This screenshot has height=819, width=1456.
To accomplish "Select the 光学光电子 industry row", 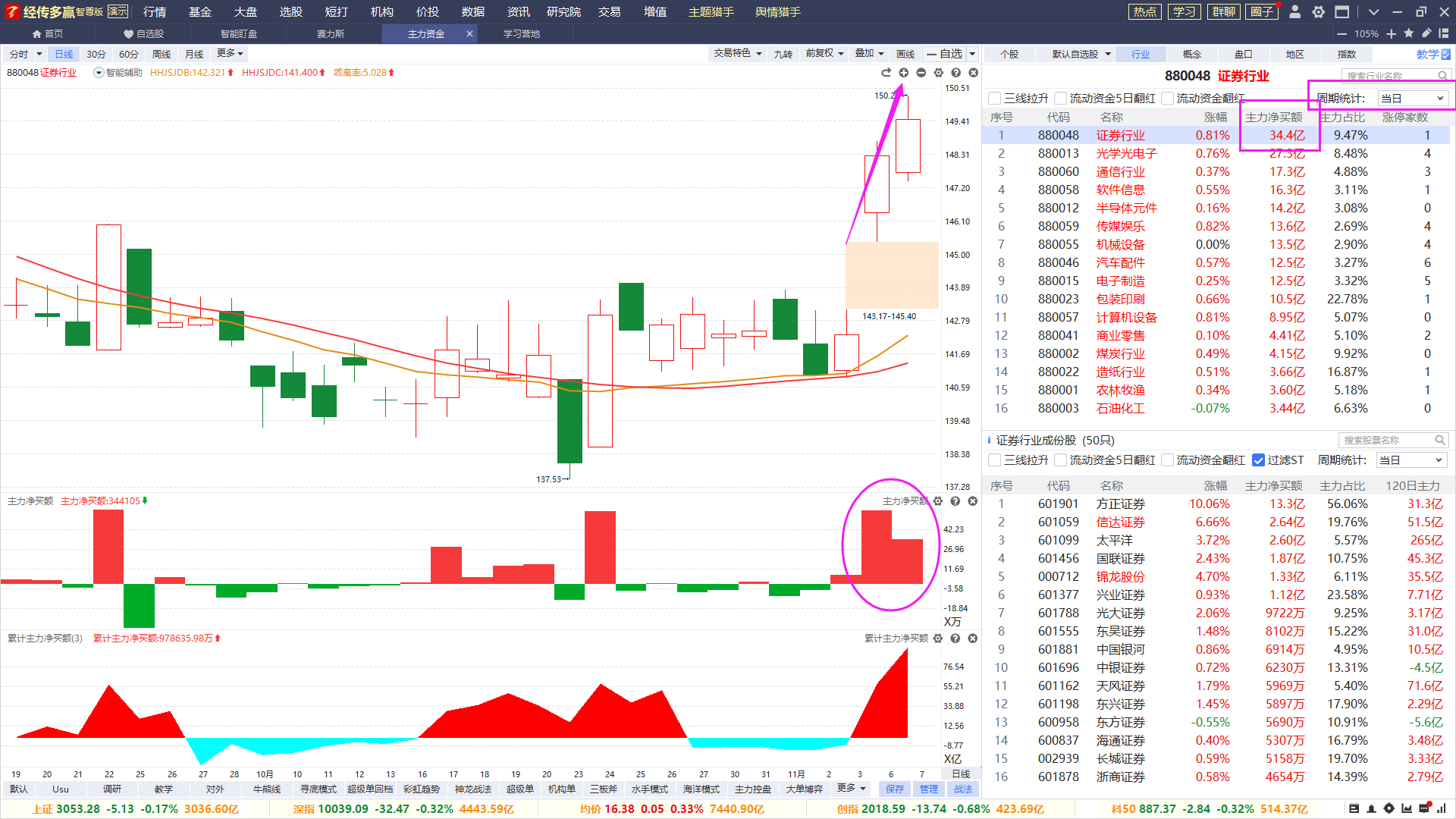I will [1216, 154].
